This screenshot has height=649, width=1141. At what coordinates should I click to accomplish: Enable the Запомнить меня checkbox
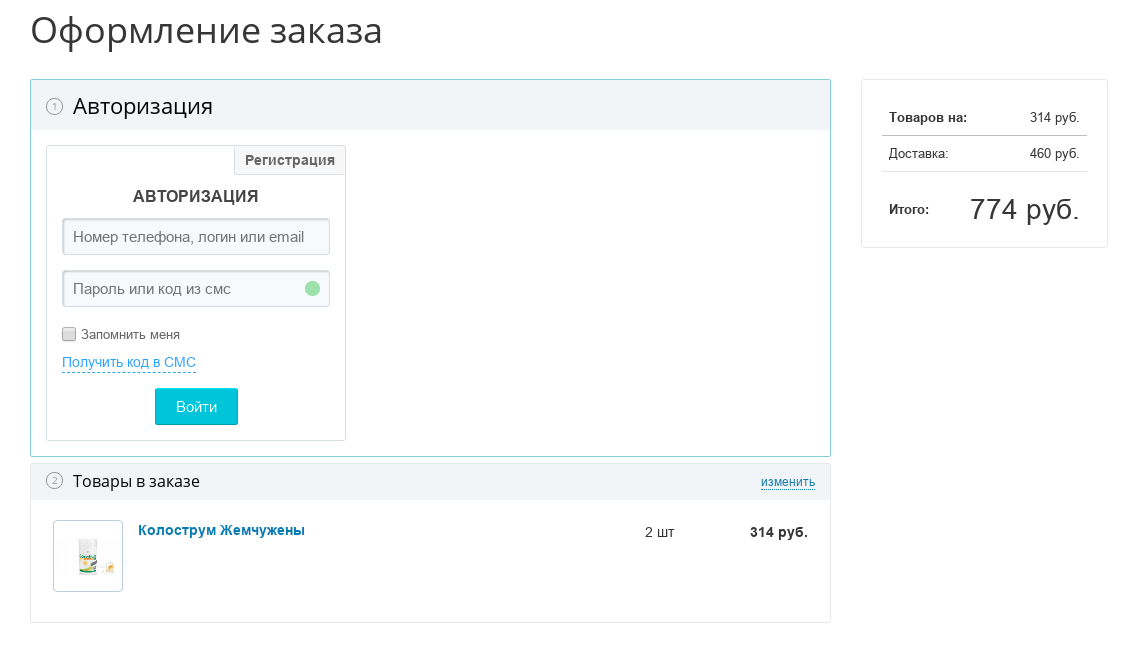[69, 333]
